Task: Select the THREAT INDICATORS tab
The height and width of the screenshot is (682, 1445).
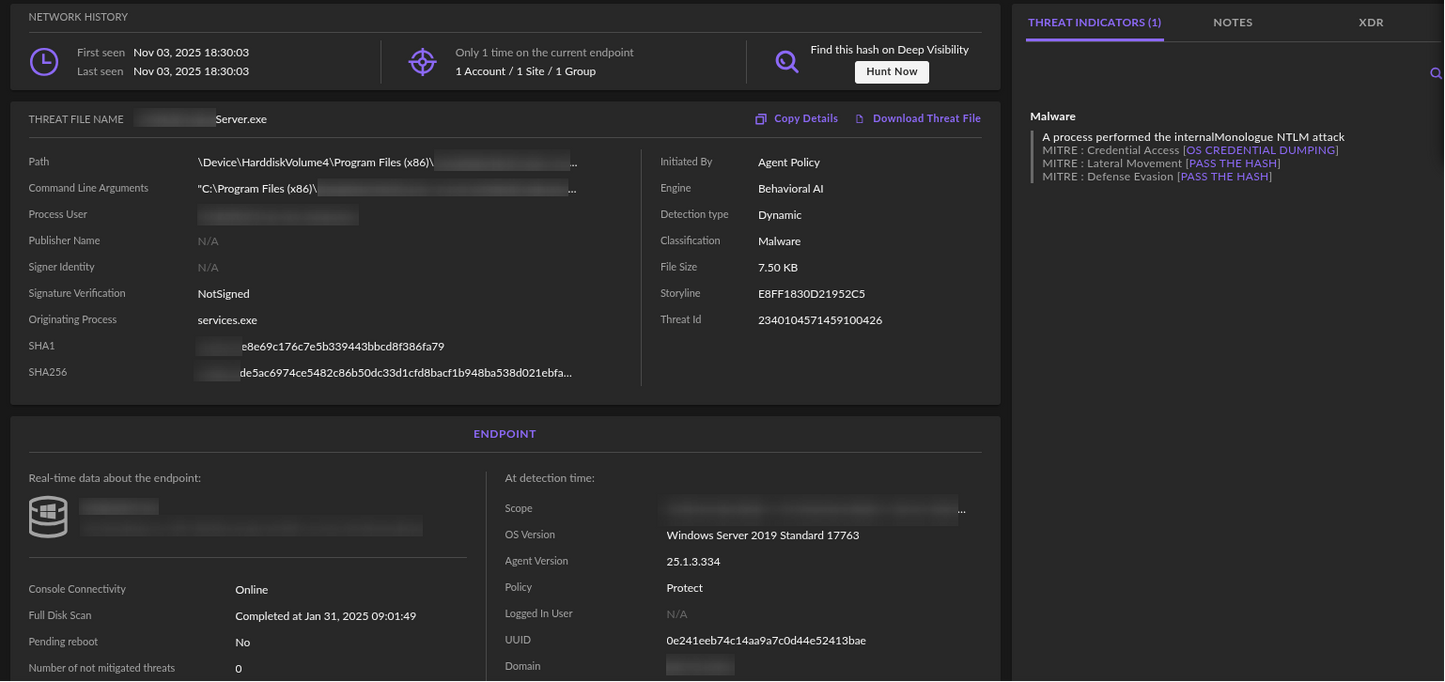Action: tap(1094, 22)
